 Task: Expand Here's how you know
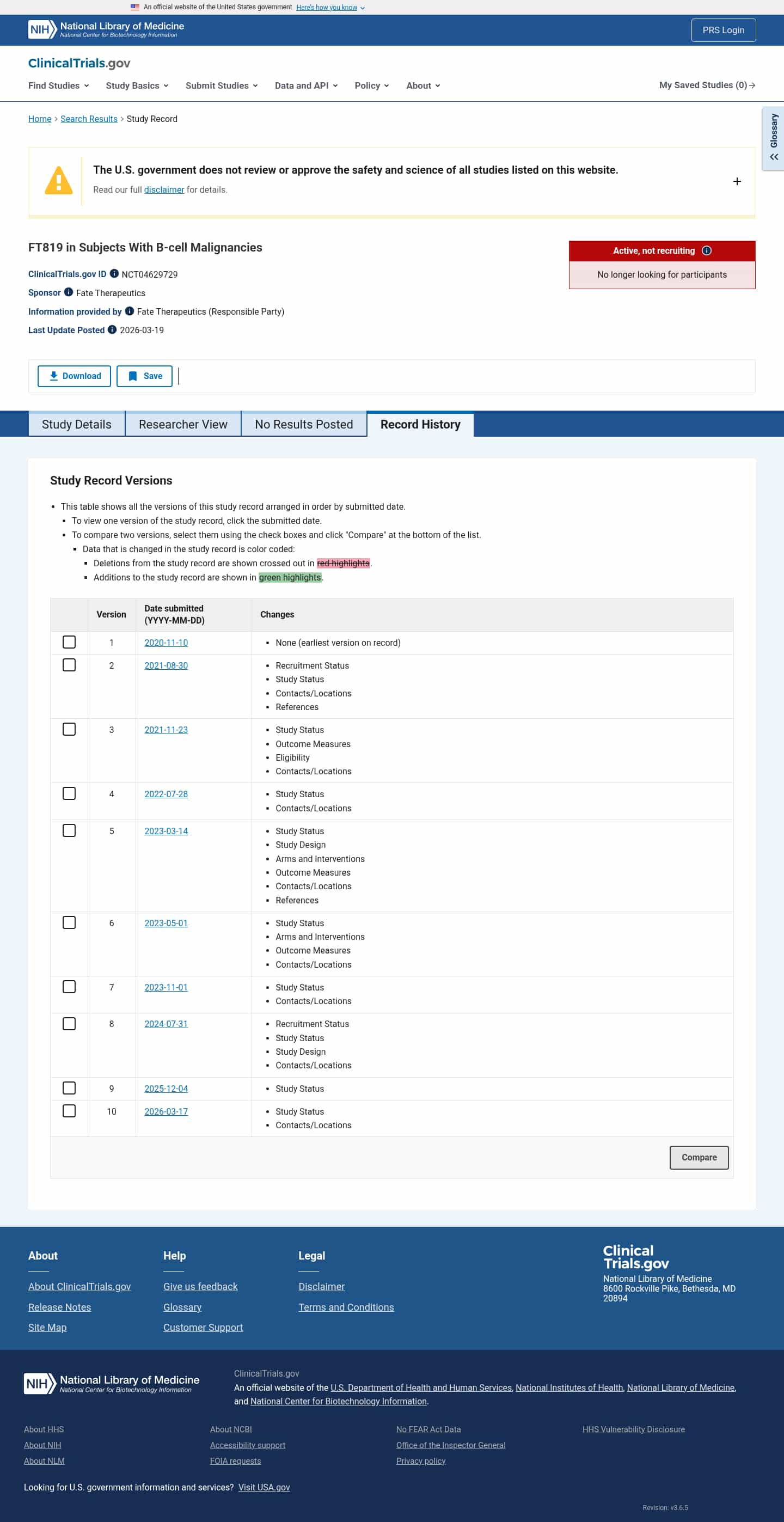[x=330, y=7]
